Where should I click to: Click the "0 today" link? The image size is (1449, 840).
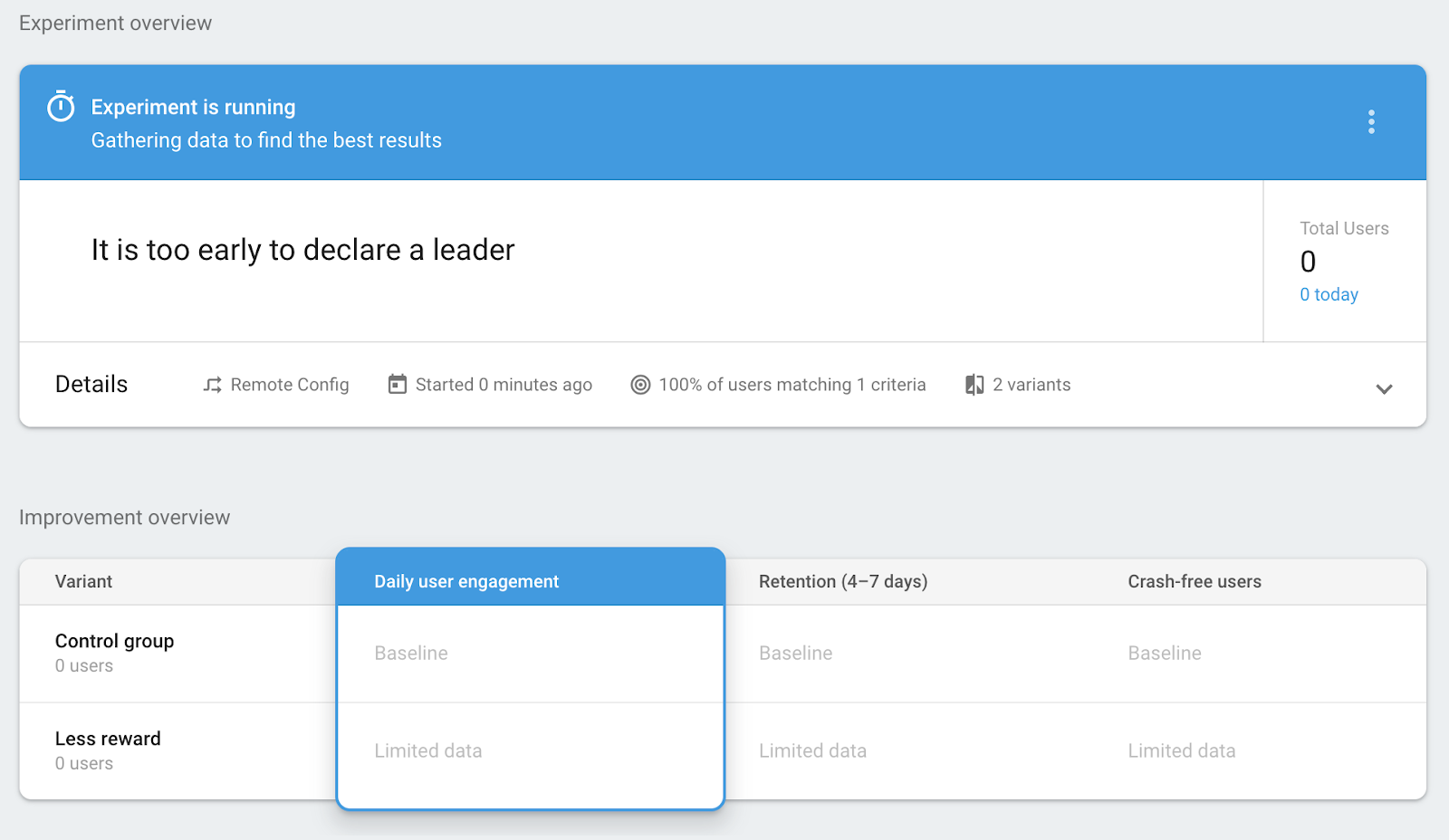tap(1329, 294)
